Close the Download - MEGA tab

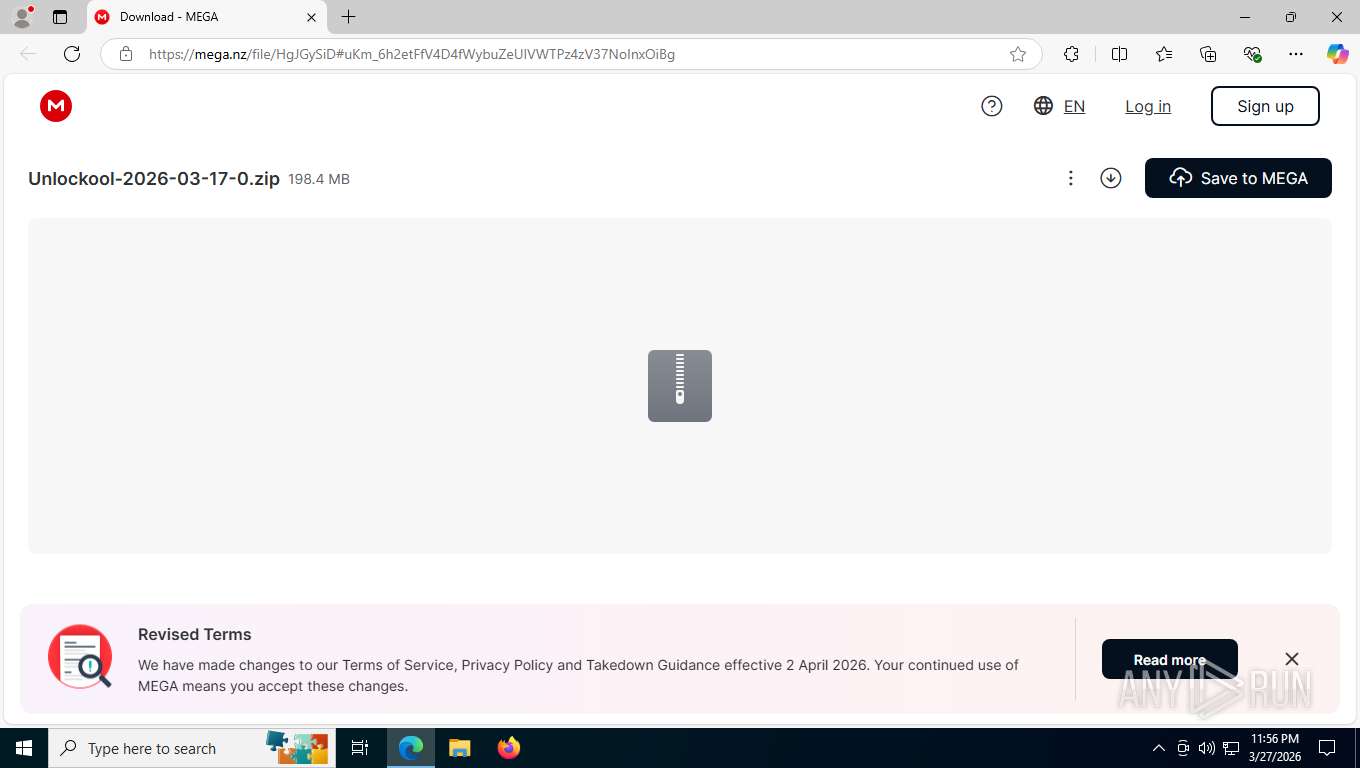[x=311, y=17]
